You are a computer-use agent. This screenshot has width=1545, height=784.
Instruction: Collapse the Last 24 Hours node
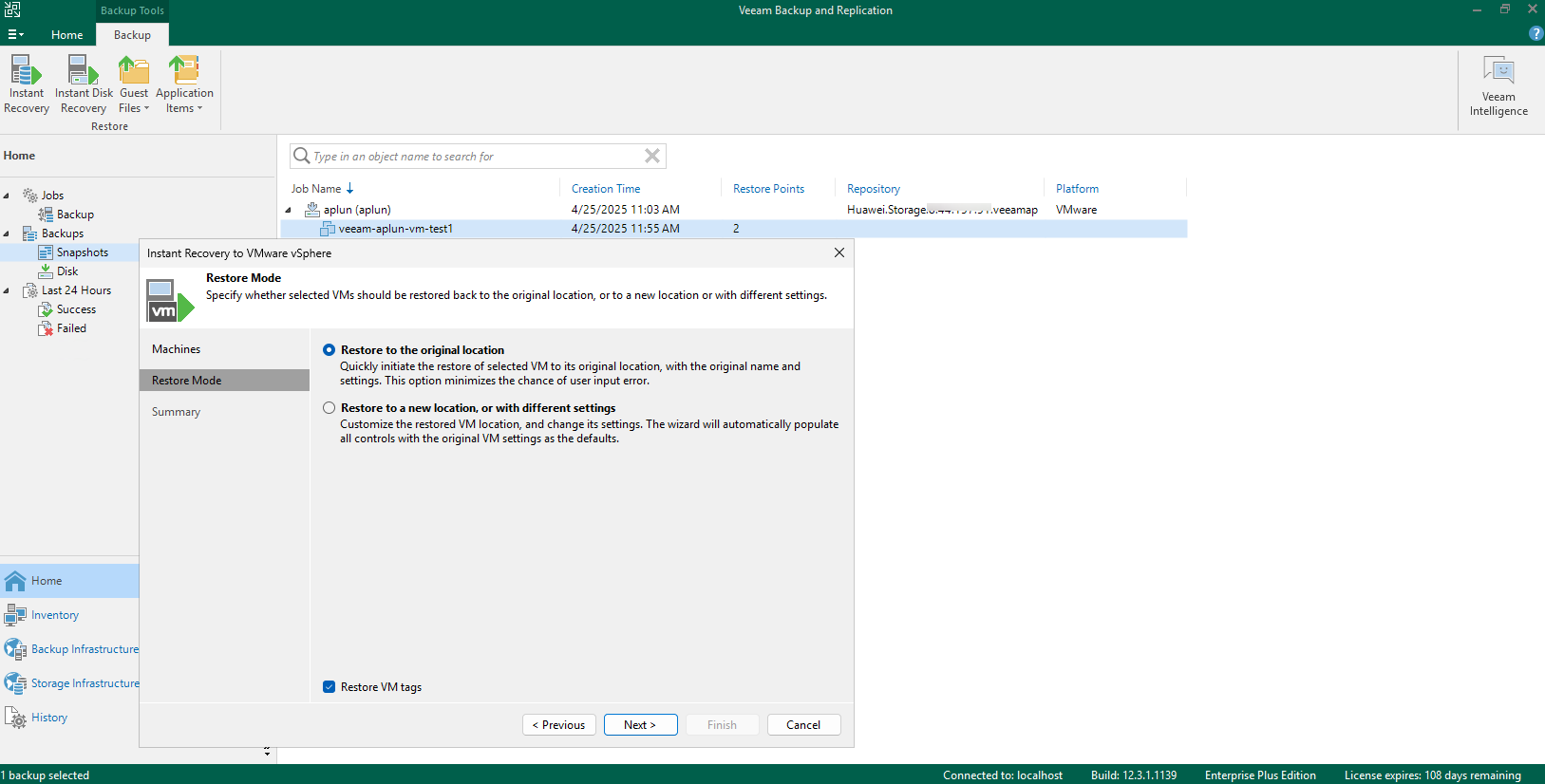pos(7,290)
